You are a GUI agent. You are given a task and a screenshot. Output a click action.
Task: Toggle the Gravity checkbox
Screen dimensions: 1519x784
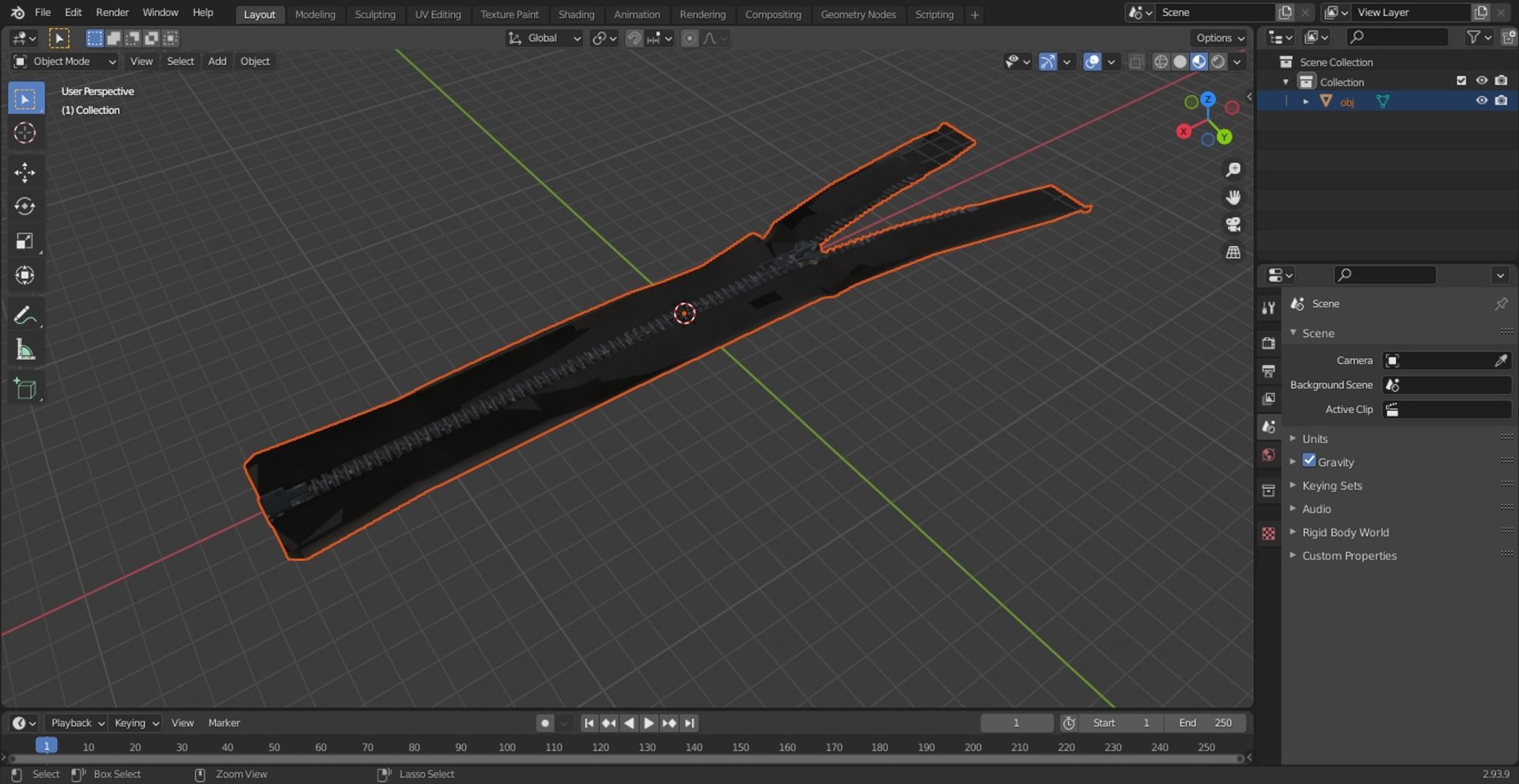1309,460
